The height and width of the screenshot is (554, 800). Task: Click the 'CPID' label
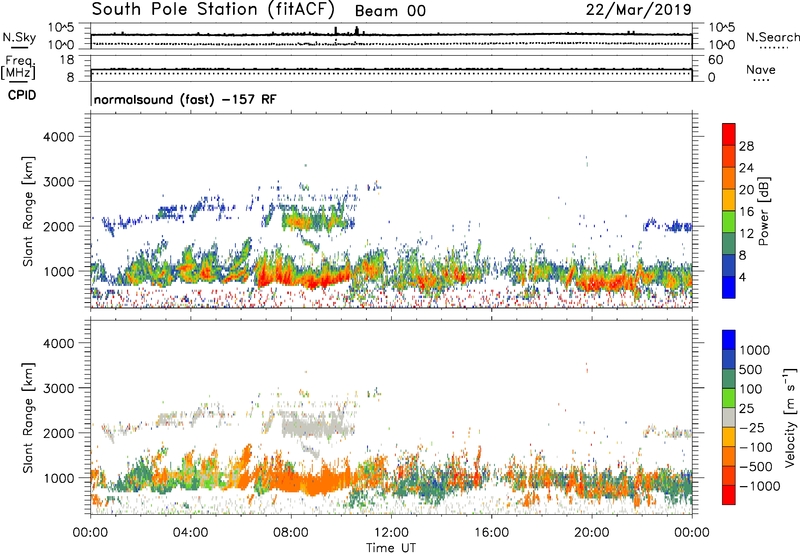pyautogui.click(x=22, y=95)
